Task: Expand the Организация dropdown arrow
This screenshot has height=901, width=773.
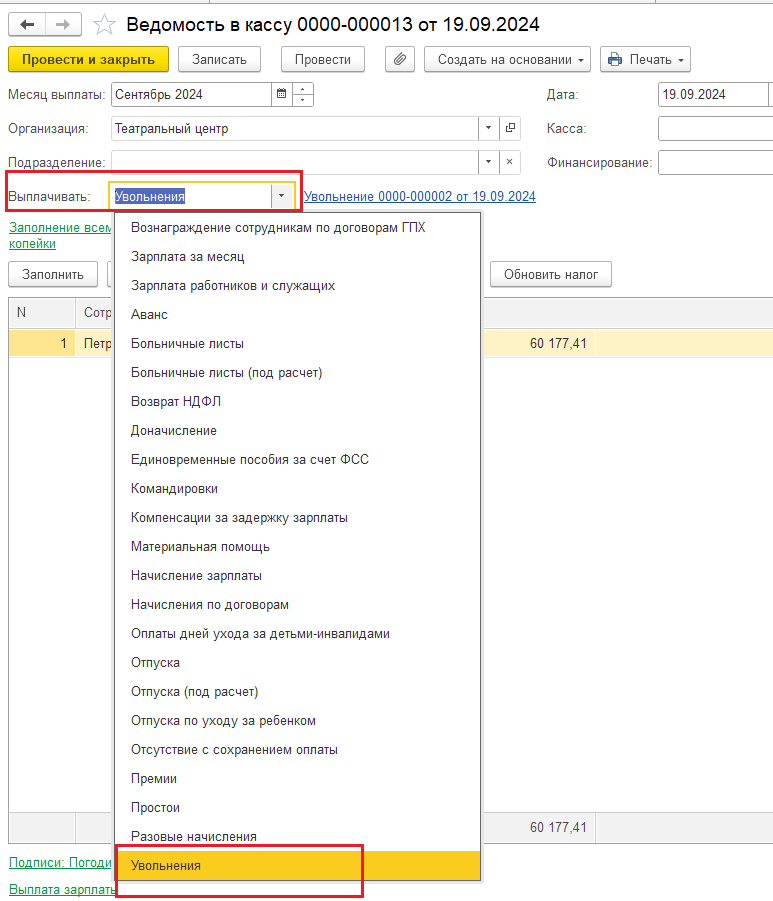Action: pos(489,128)
